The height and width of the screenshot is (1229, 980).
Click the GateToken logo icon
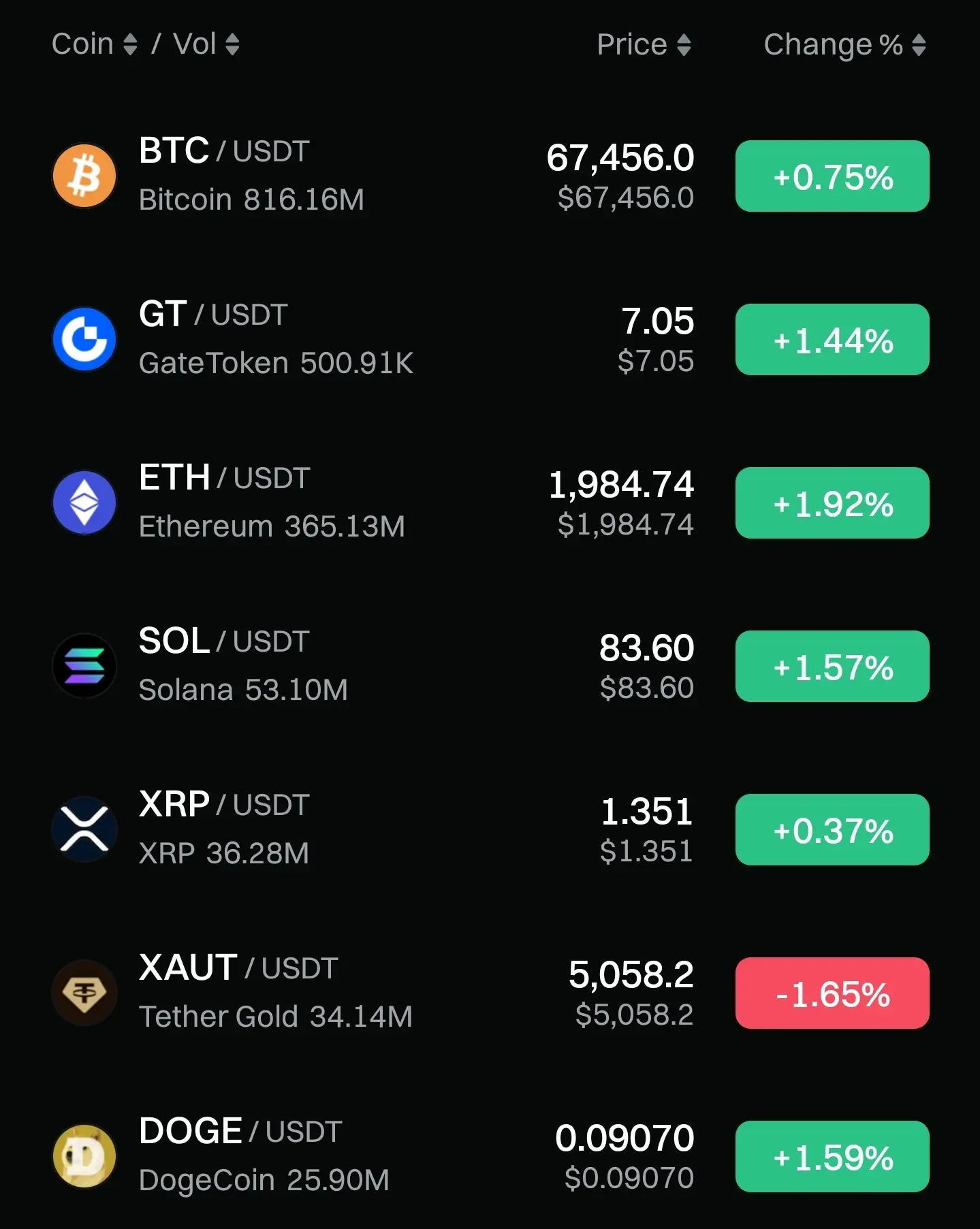click(x=84, y=339)
